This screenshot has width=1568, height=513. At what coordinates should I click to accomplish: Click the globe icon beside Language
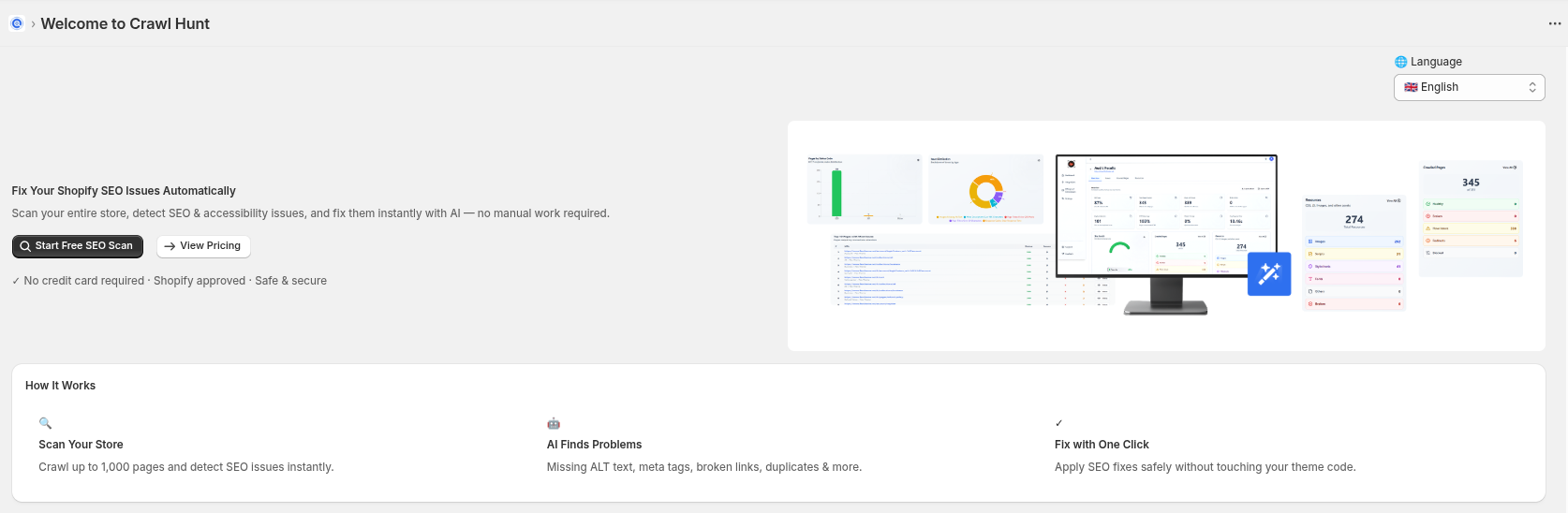pos(1400,62)
